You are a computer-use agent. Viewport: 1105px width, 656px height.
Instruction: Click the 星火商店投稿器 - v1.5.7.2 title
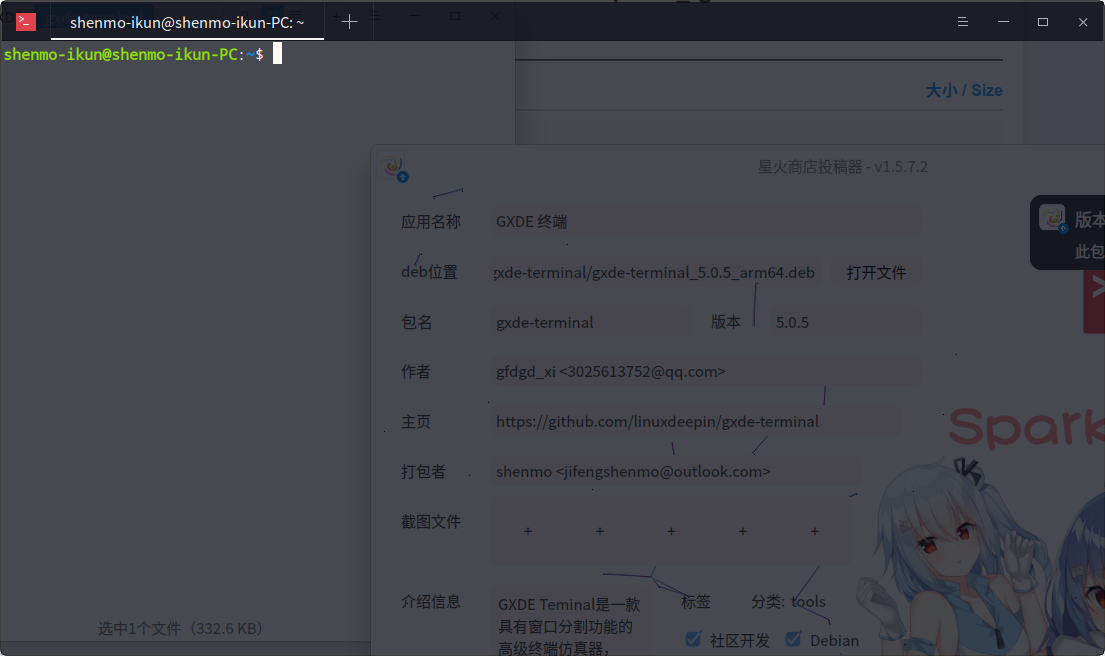pyautogui.click(x=842, y=167)
